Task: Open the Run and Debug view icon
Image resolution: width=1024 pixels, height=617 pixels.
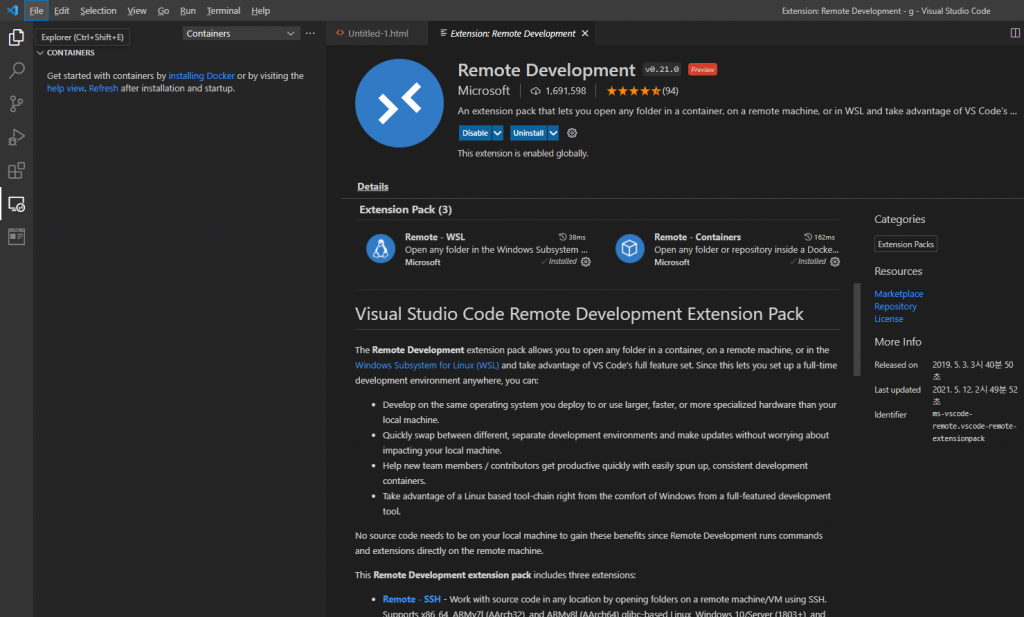Action: coord(16,137)
